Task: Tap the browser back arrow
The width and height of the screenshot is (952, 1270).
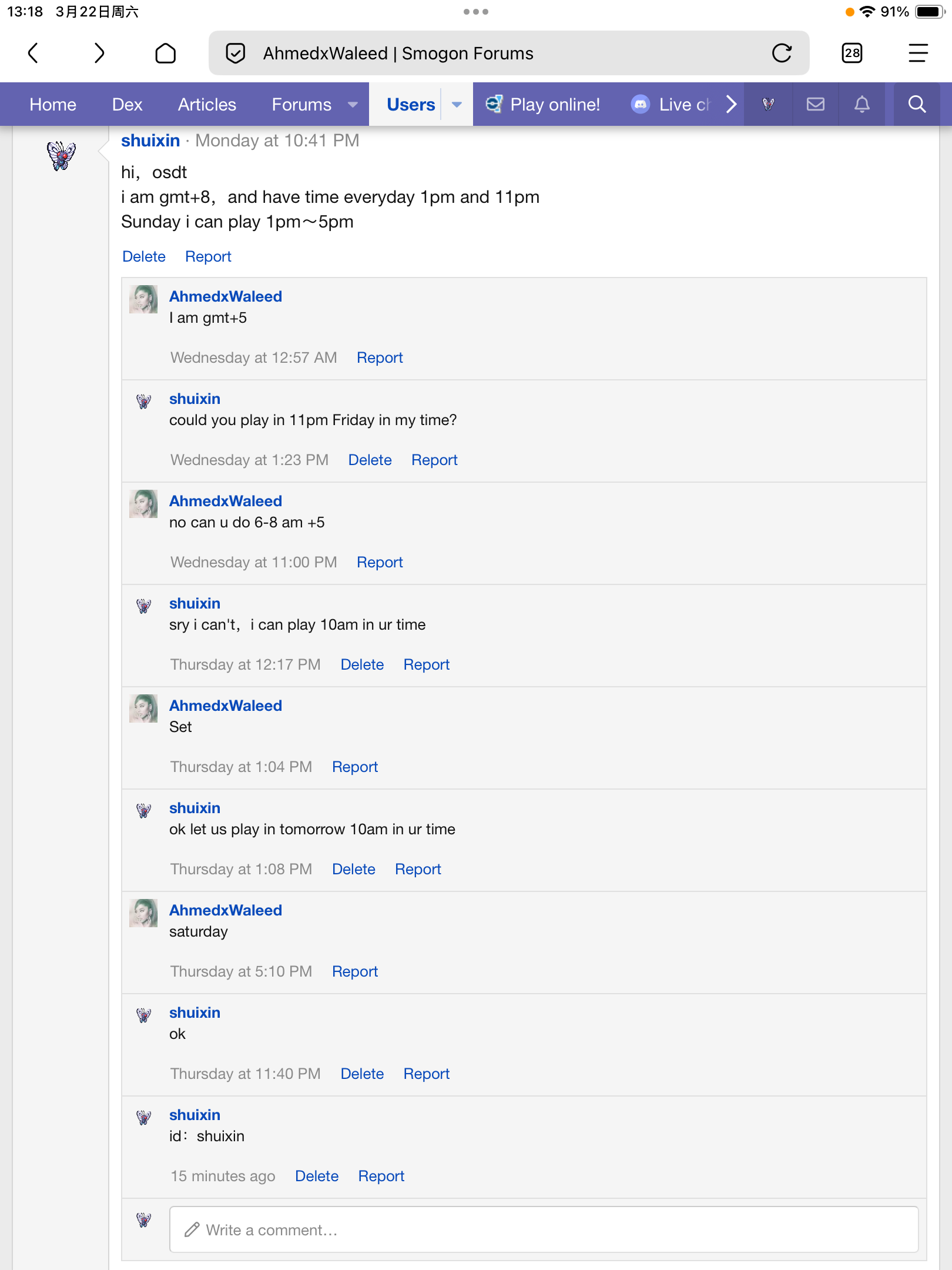Action: [33, 53]
